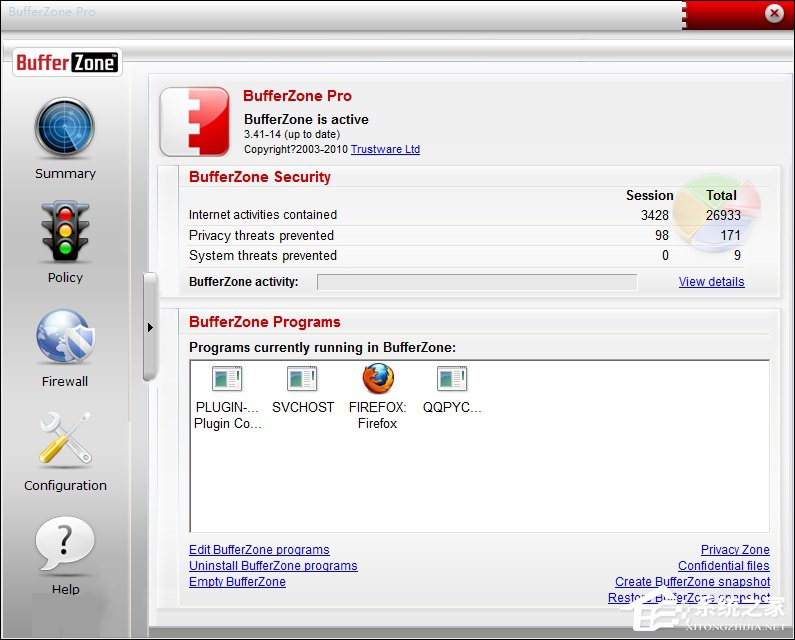This screenshot has height=640, width=795.
Task: Click the total value 26933
Action: [723, 215]
